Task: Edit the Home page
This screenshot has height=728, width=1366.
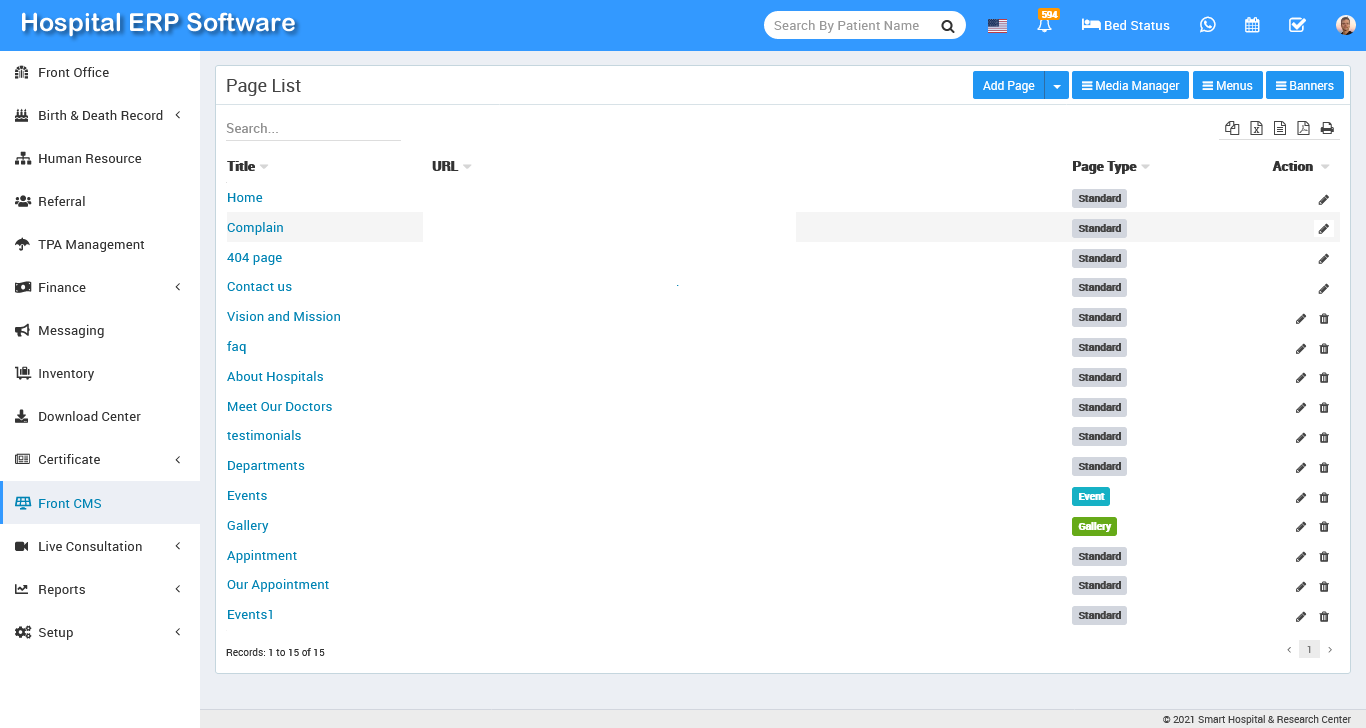Action: point(1324,200)
